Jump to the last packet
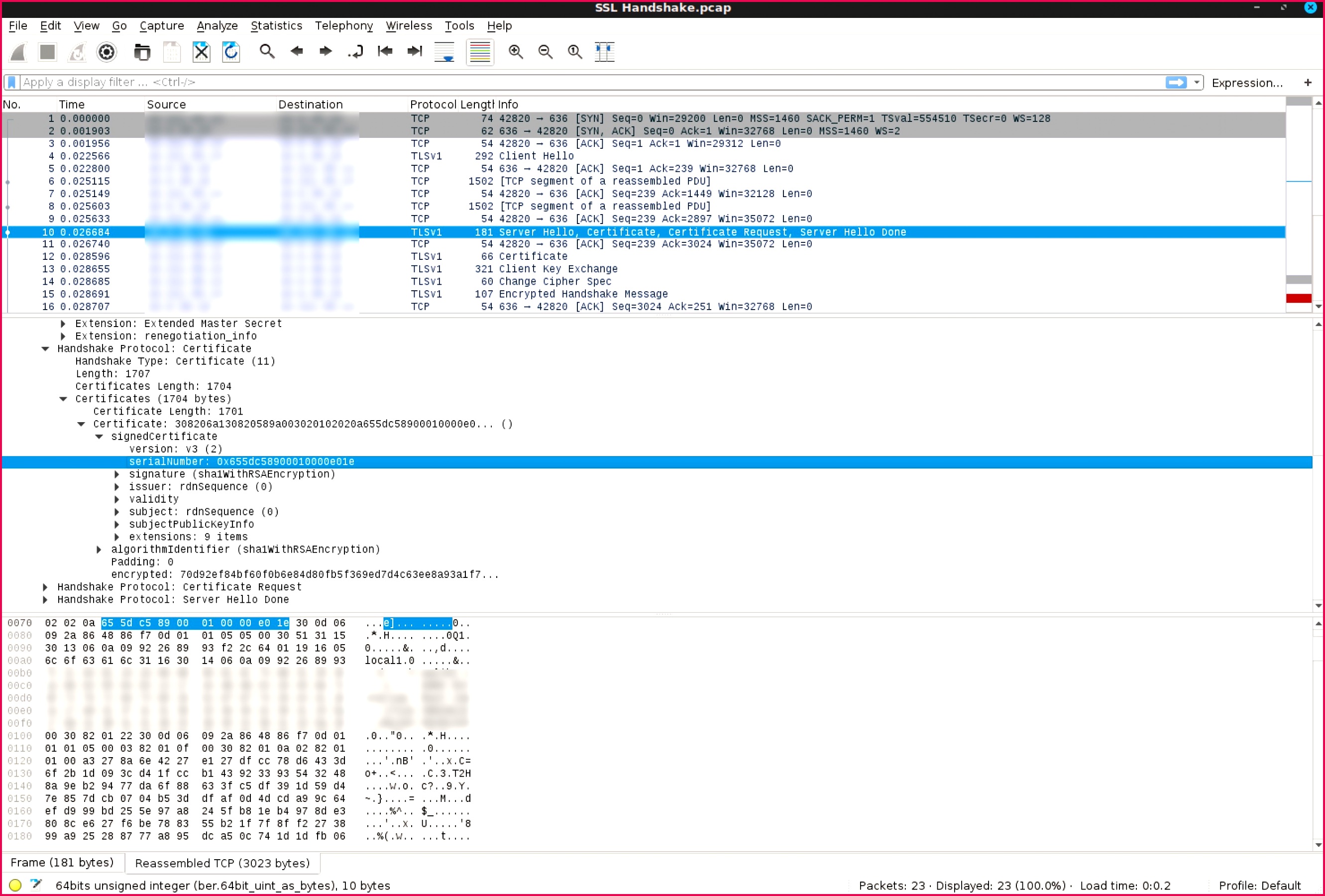1325x896 pixels. (x=415, y=52)
